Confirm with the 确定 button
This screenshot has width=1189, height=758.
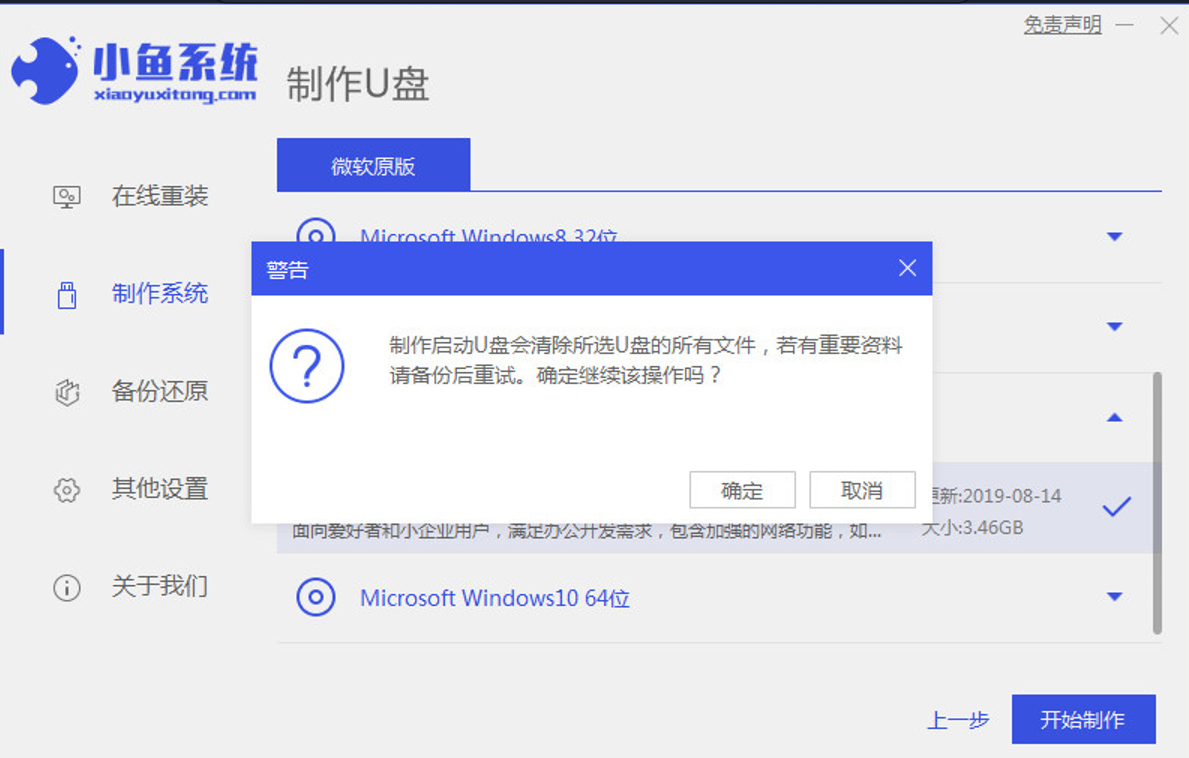tap(742, 490)
